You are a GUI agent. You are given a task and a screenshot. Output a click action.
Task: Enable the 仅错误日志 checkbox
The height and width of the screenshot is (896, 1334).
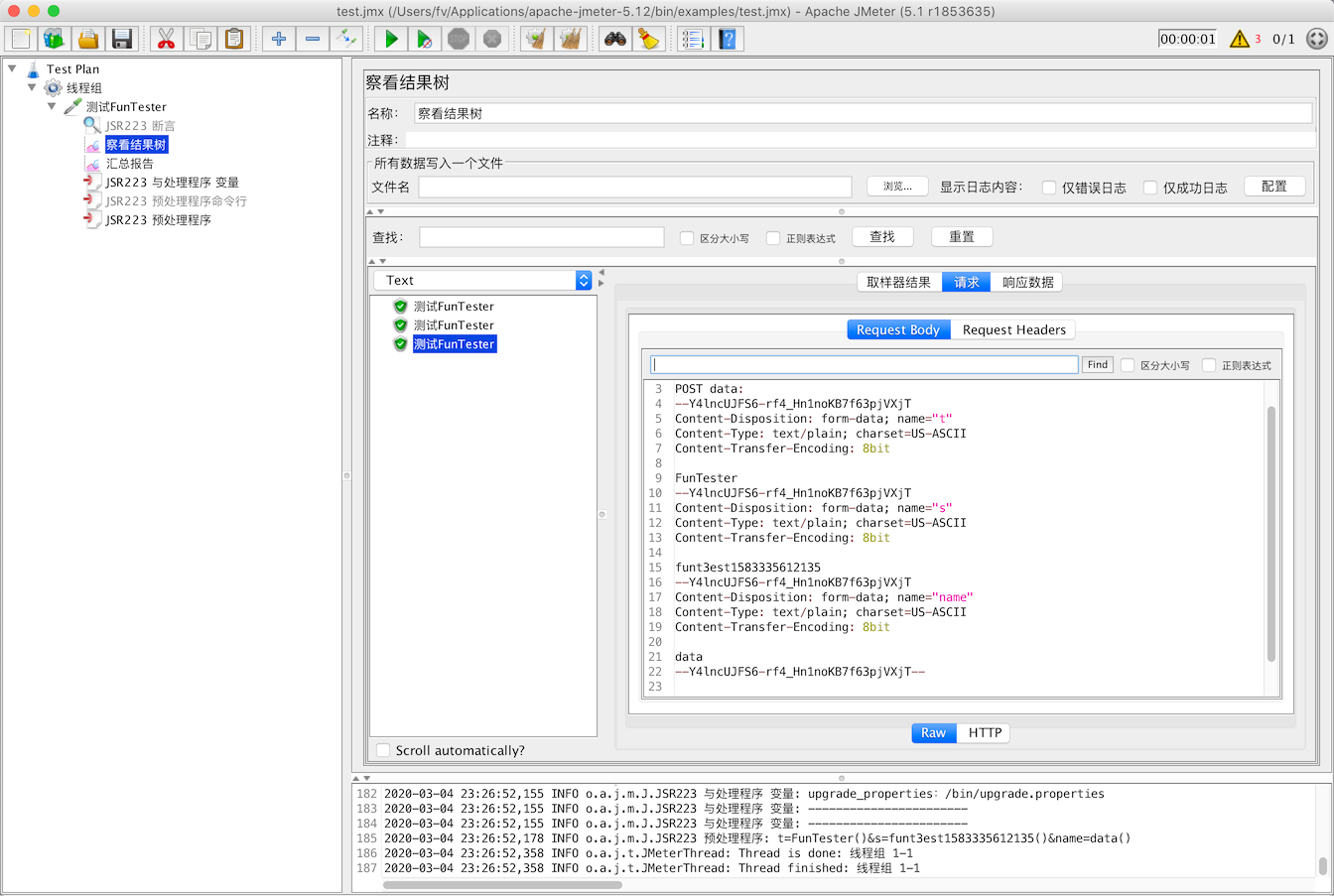point(1049,188)
